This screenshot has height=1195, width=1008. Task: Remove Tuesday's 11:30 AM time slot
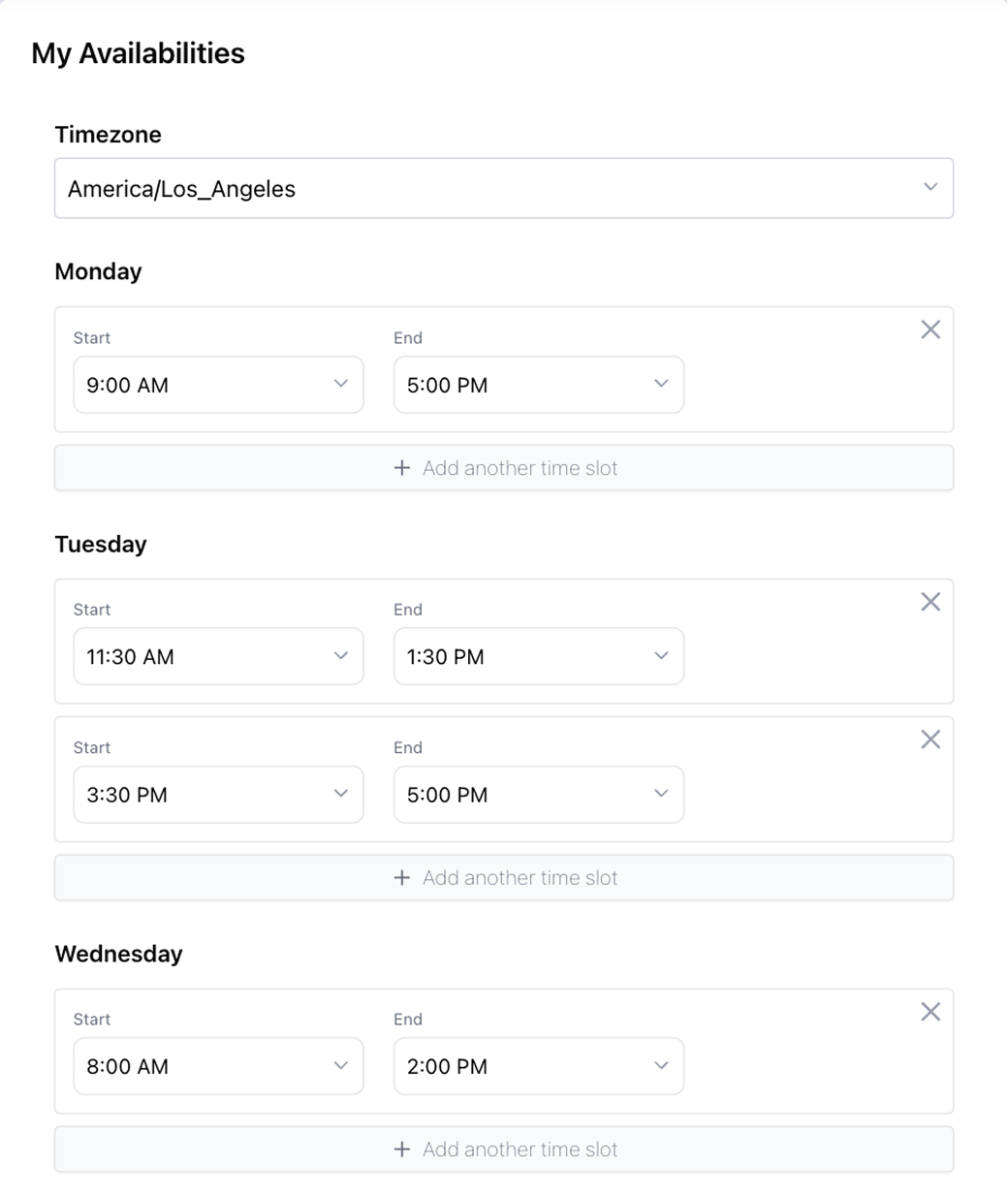[x=930, y=602]
